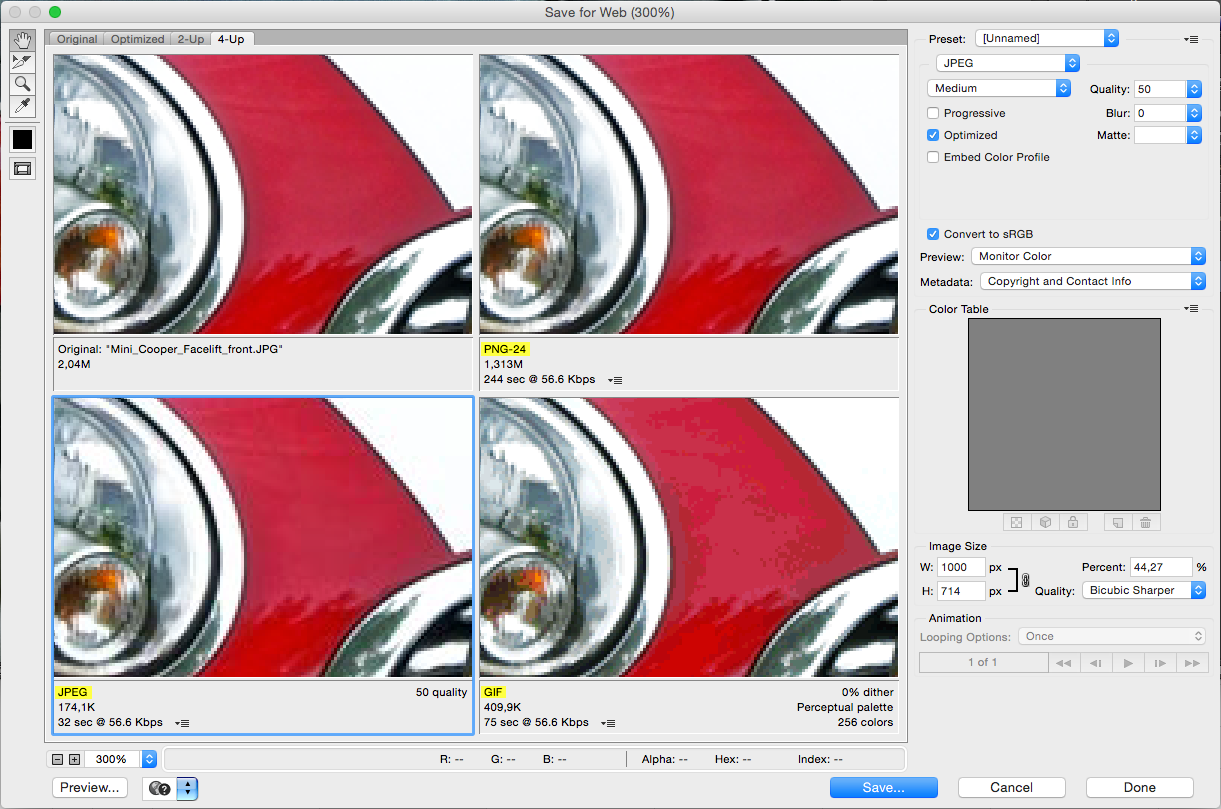Click the zoom in plus icon

coord(74,759)
